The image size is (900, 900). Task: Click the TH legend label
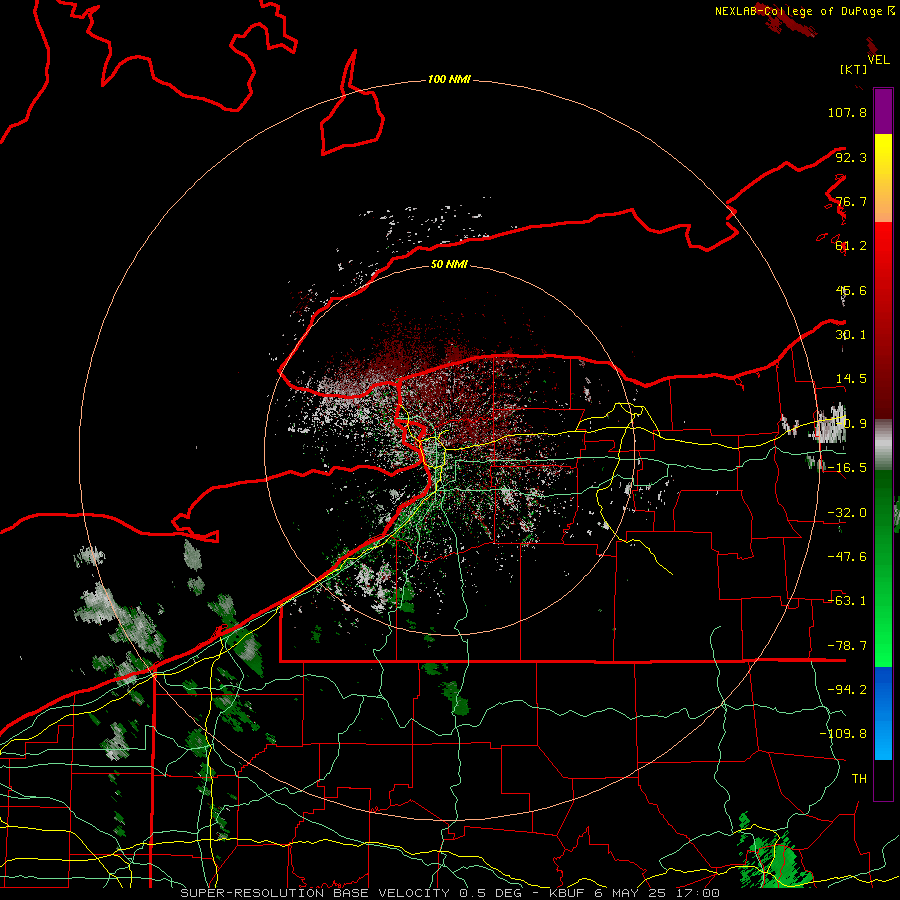[859, 779]
